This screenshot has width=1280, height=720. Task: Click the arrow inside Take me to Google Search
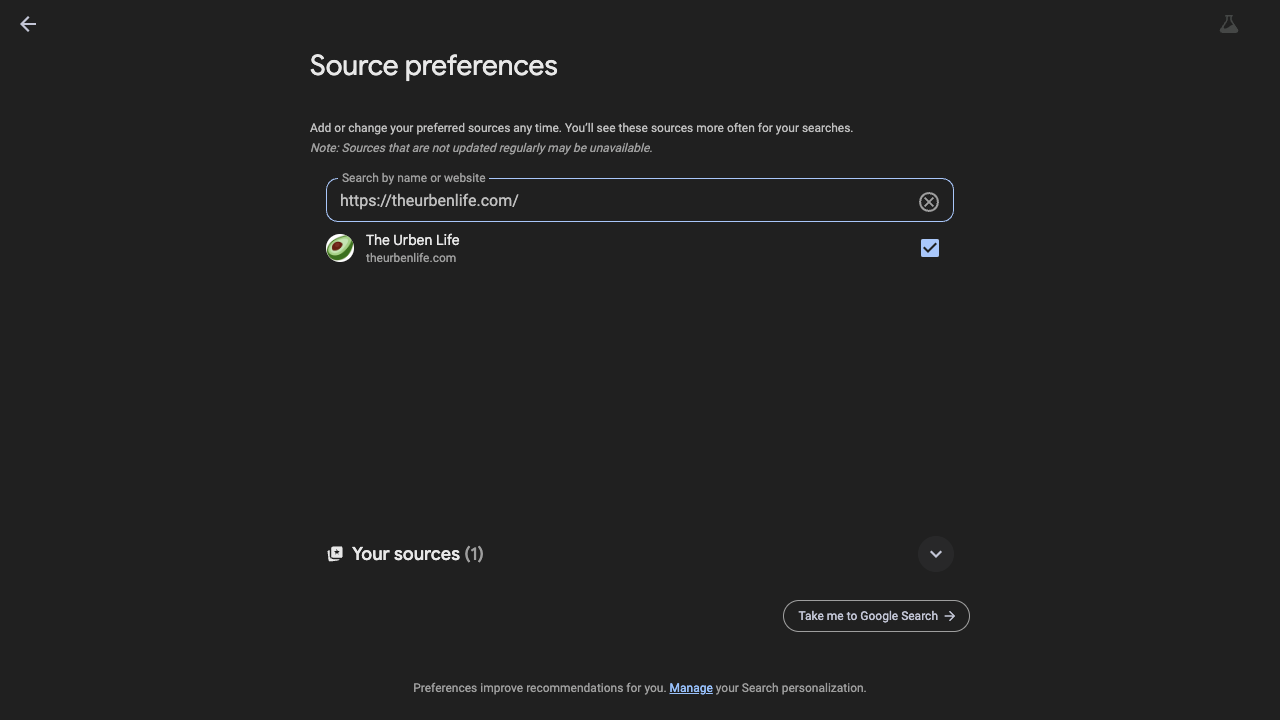(949, 616)
